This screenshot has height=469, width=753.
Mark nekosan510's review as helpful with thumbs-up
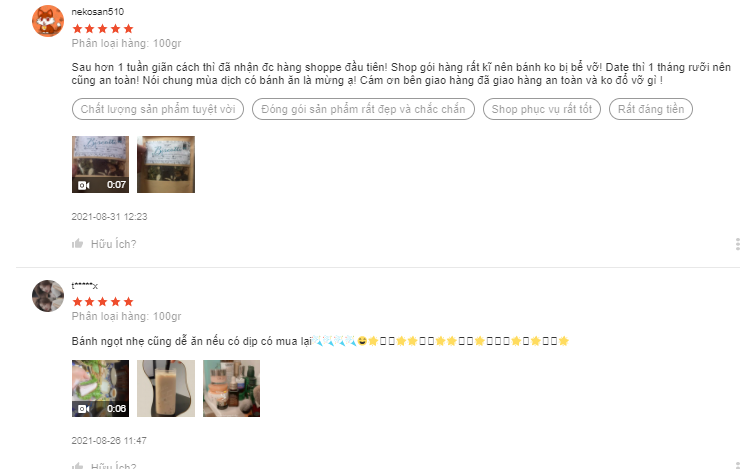(x=77, y=244)
